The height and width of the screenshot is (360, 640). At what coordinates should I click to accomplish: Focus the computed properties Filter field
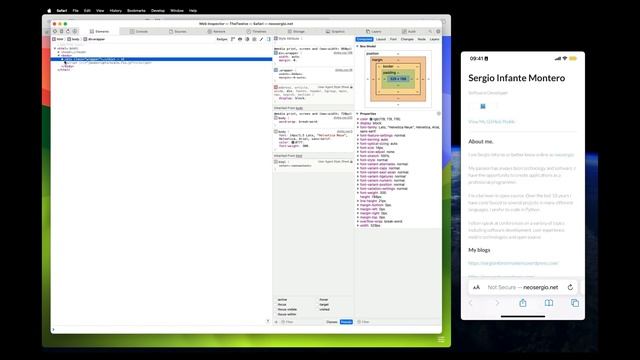click(x=398, y=322)
